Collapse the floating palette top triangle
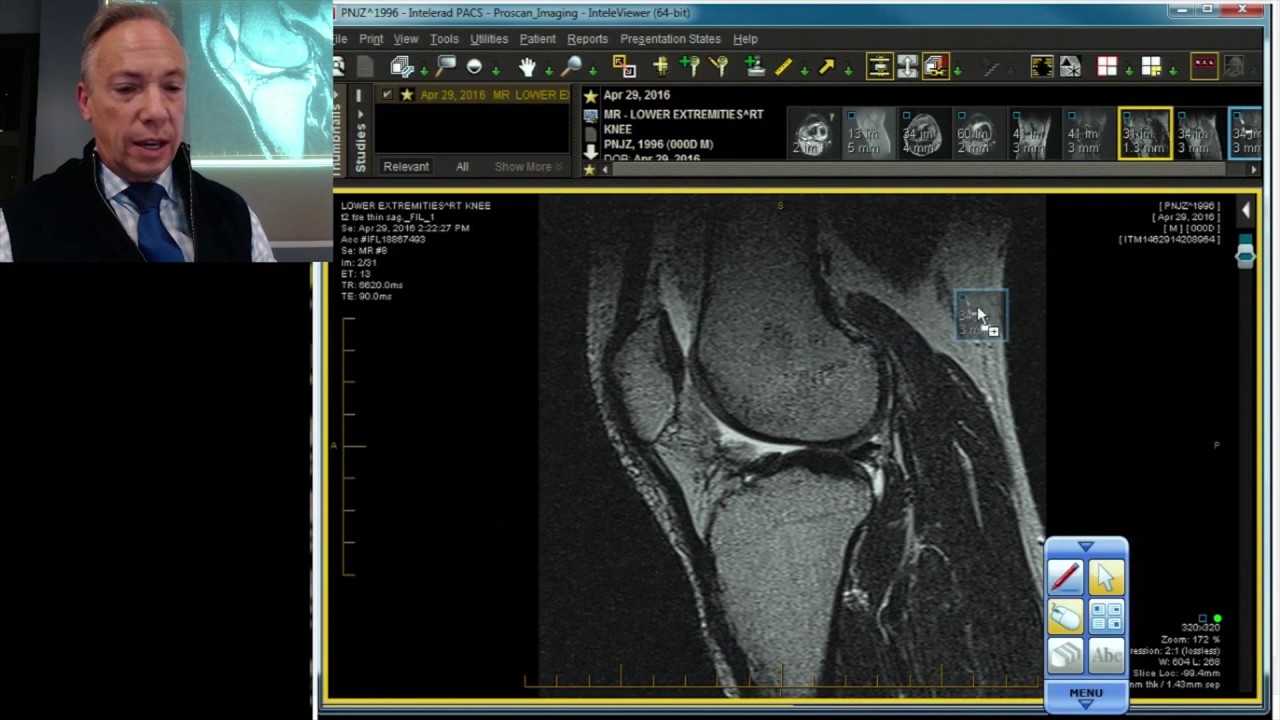This screenshot has height=720, width=1280. (1086, 547)
